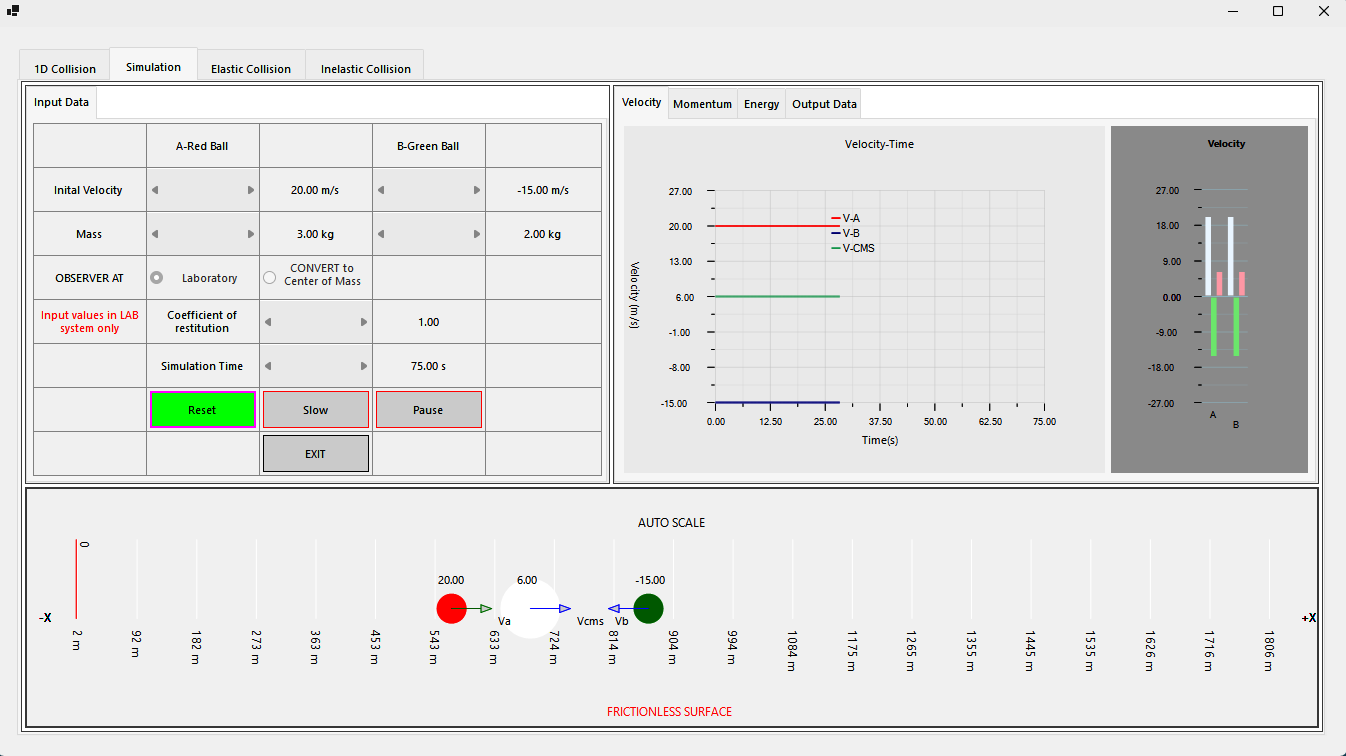The height and width of the screenshot is (756, 1346).
Task: Click the 20.00 m/s velocity value
Action: (315, 190)
